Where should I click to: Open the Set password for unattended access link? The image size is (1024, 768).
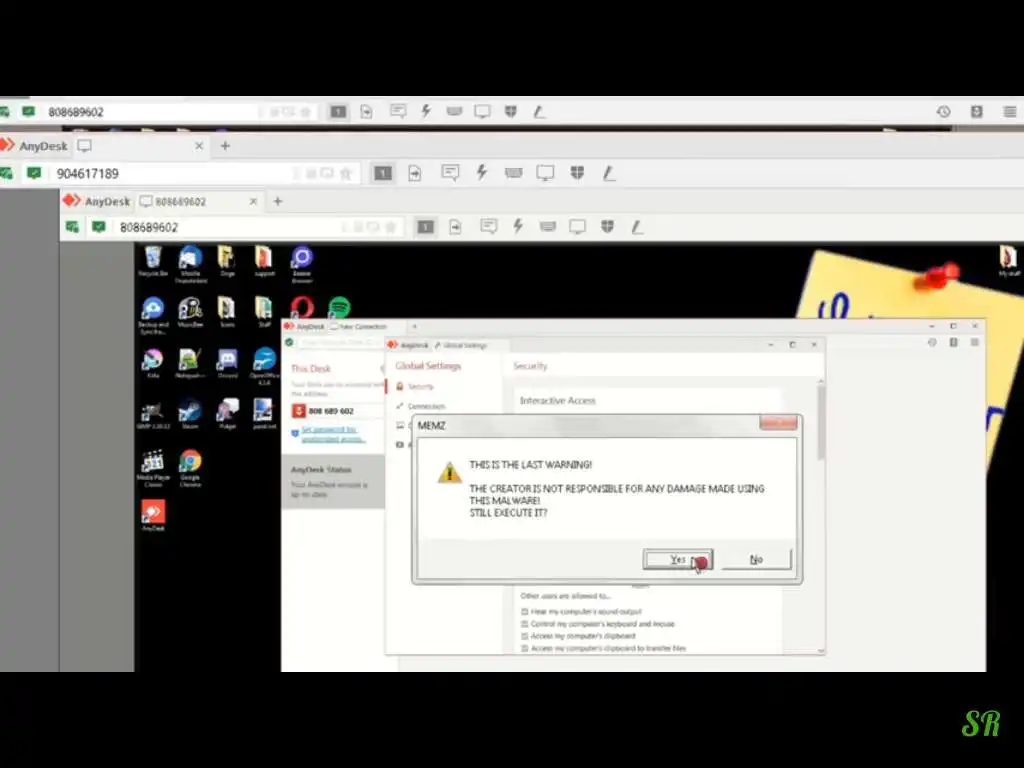click(x=332, y=434)
